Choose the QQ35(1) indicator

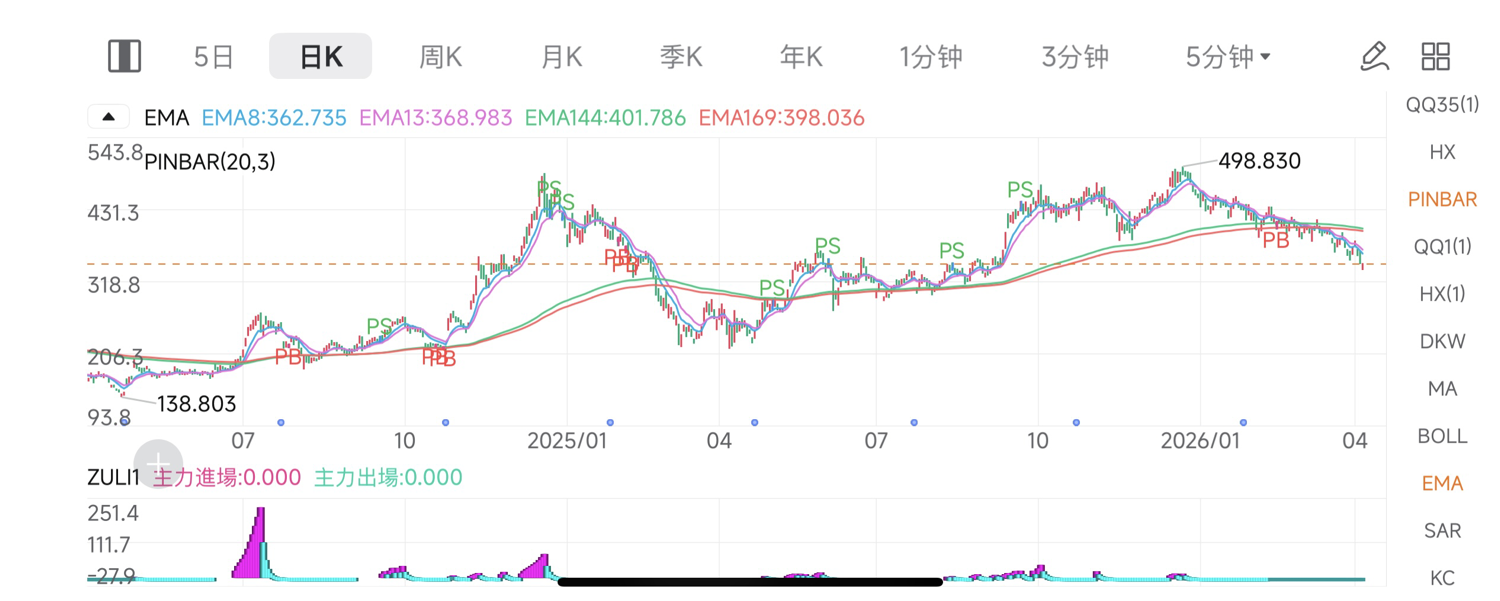point(1442,104)
